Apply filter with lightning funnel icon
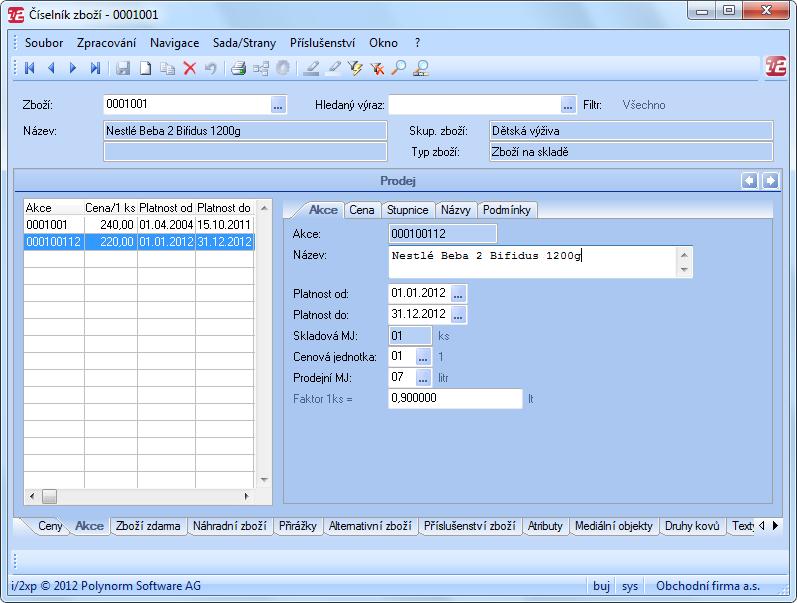Viewport: 797px width, 603px height. (x=355, y=68)
